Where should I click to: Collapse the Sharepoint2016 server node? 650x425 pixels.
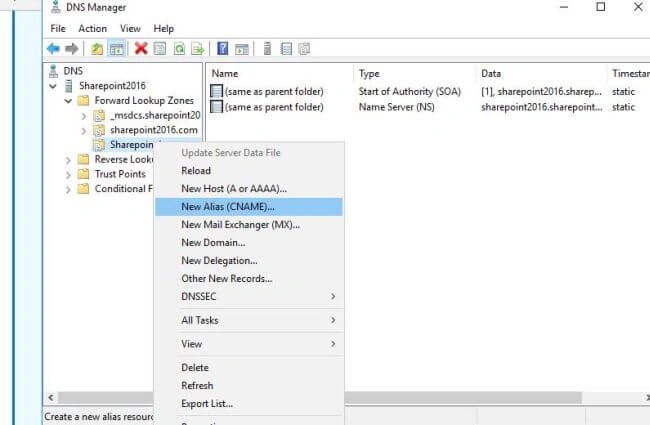[x=53, y=86]
